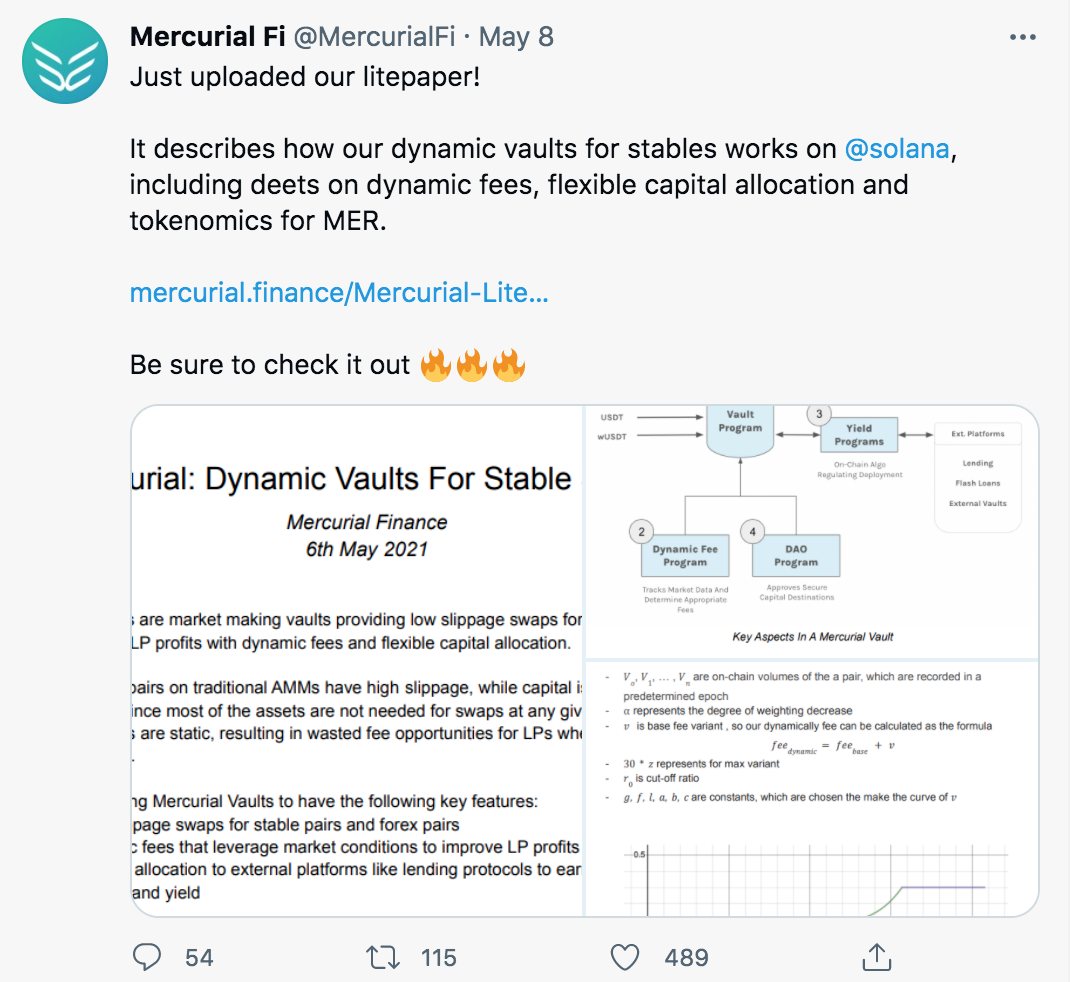Open the litepaper title page image
Viewport: 1074px width, 982px height.
click(357, 660)
